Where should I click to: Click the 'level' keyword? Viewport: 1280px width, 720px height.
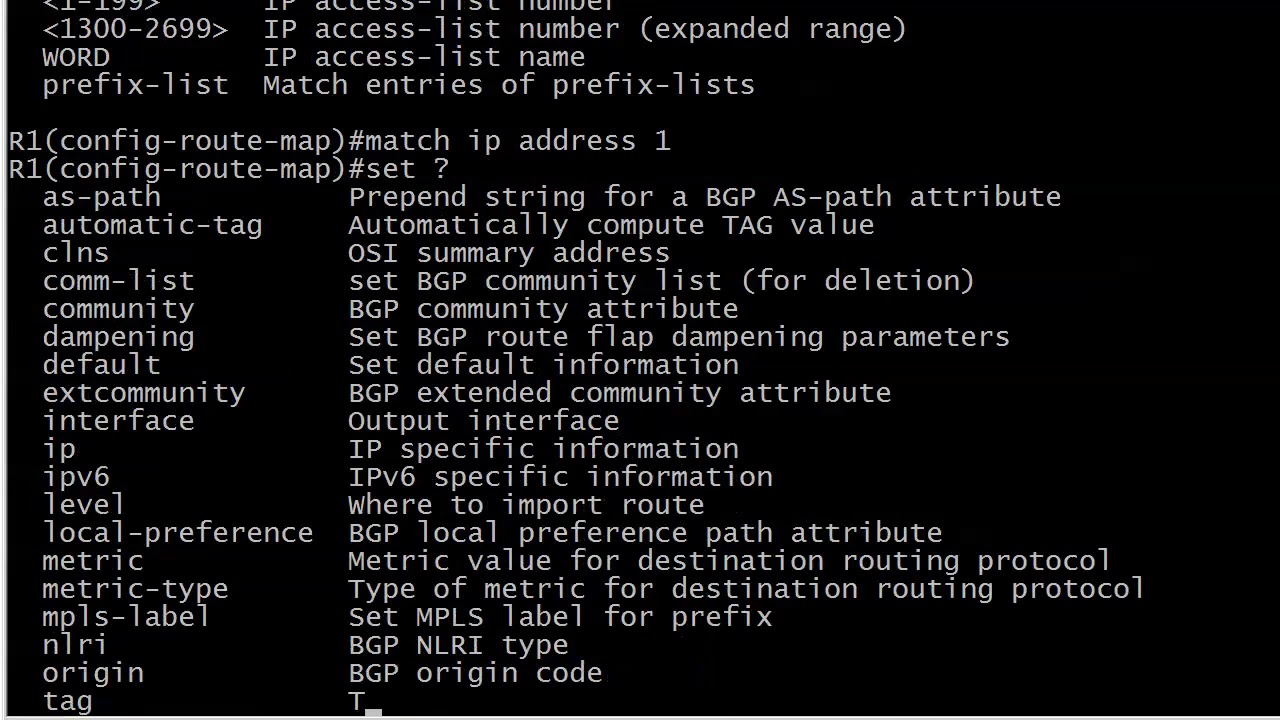[84, 505]
